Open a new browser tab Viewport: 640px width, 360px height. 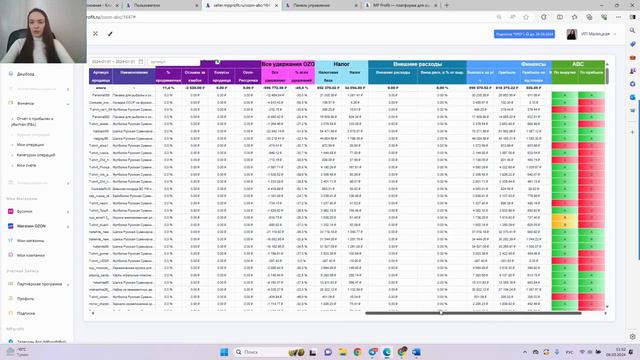tap(447, 5)
